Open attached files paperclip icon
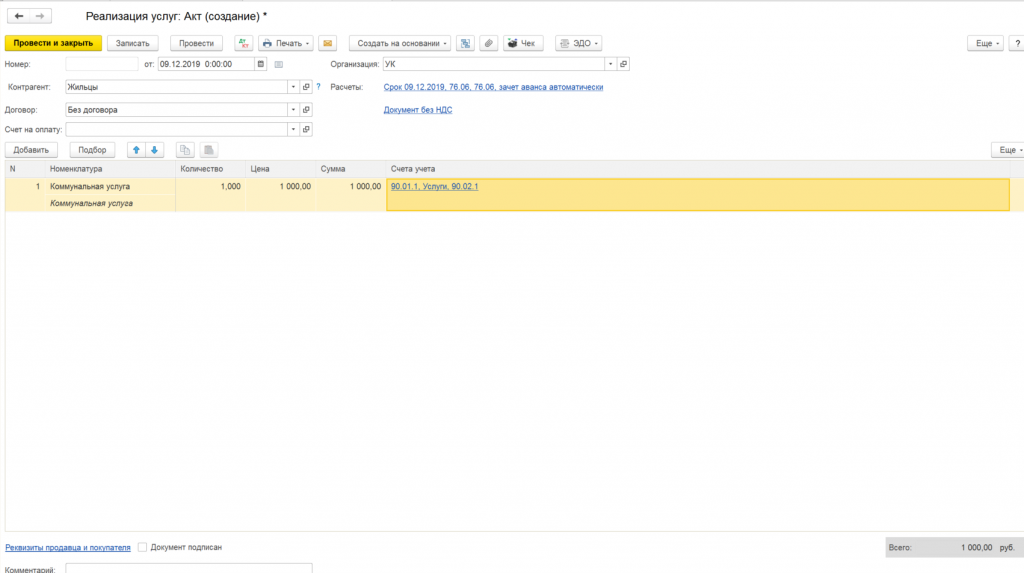This screenshot has height=573, width=1024. [488, 43]
